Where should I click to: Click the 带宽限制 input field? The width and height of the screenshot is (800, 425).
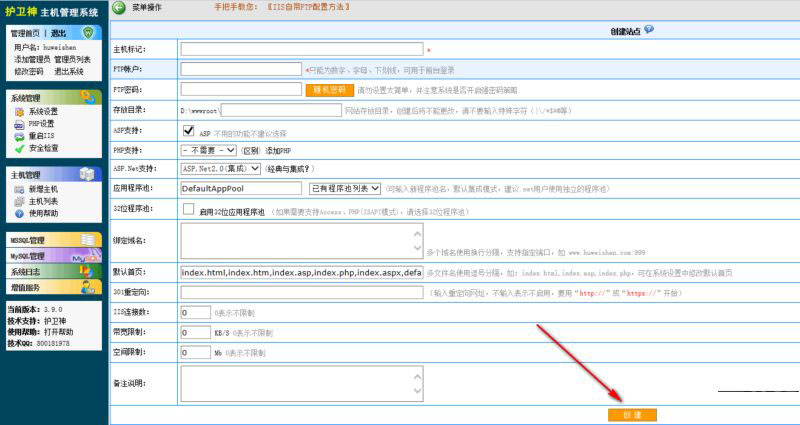[x=195, y=333]
